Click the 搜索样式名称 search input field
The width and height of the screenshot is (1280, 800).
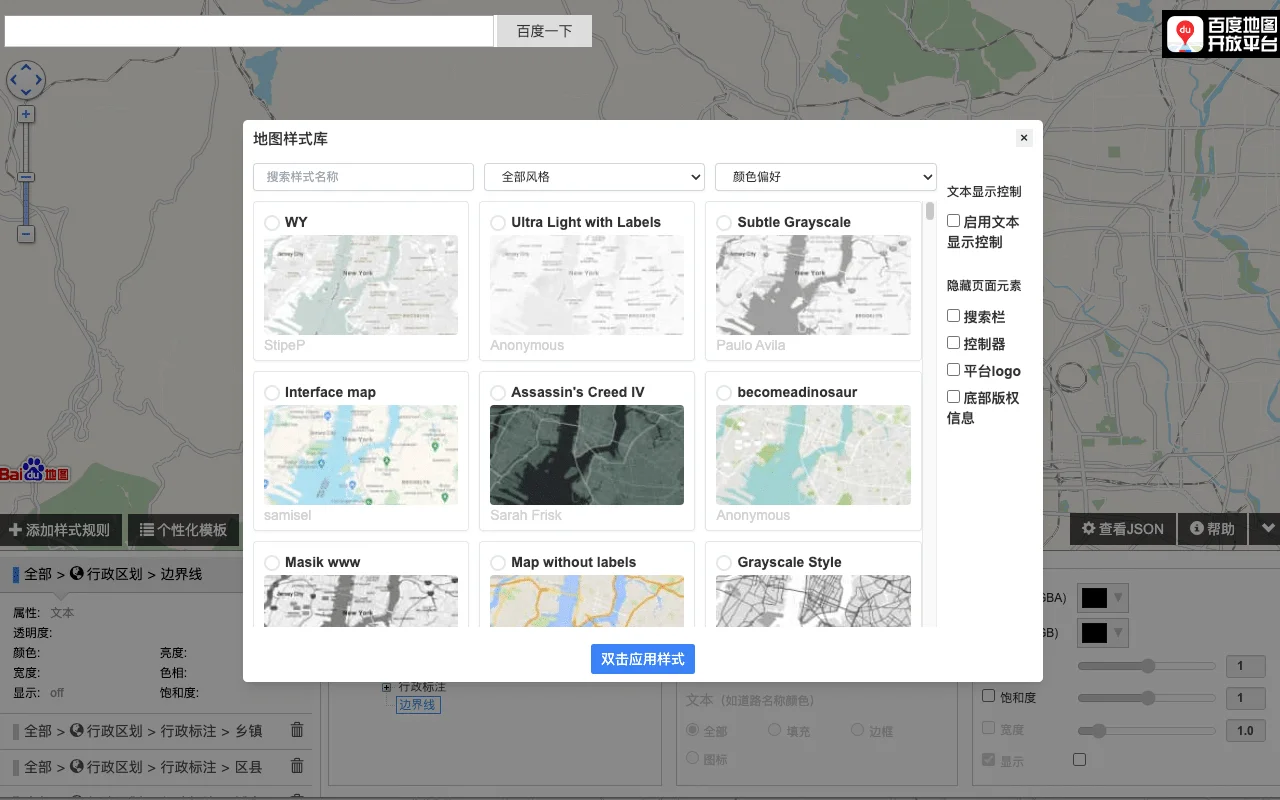point(362,176)
